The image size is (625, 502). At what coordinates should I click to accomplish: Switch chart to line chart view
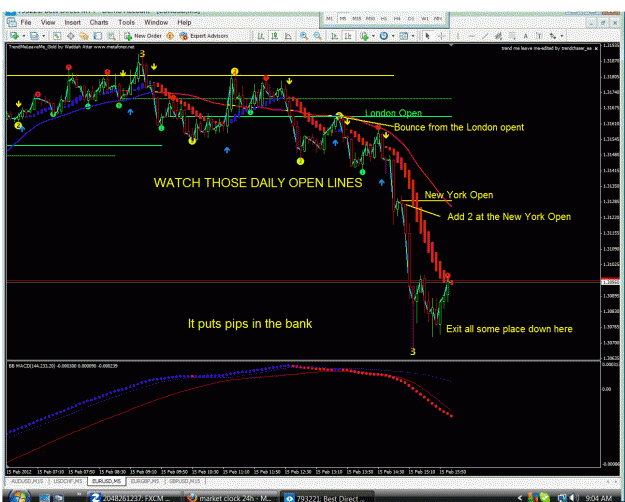click(x=288, y=36)
